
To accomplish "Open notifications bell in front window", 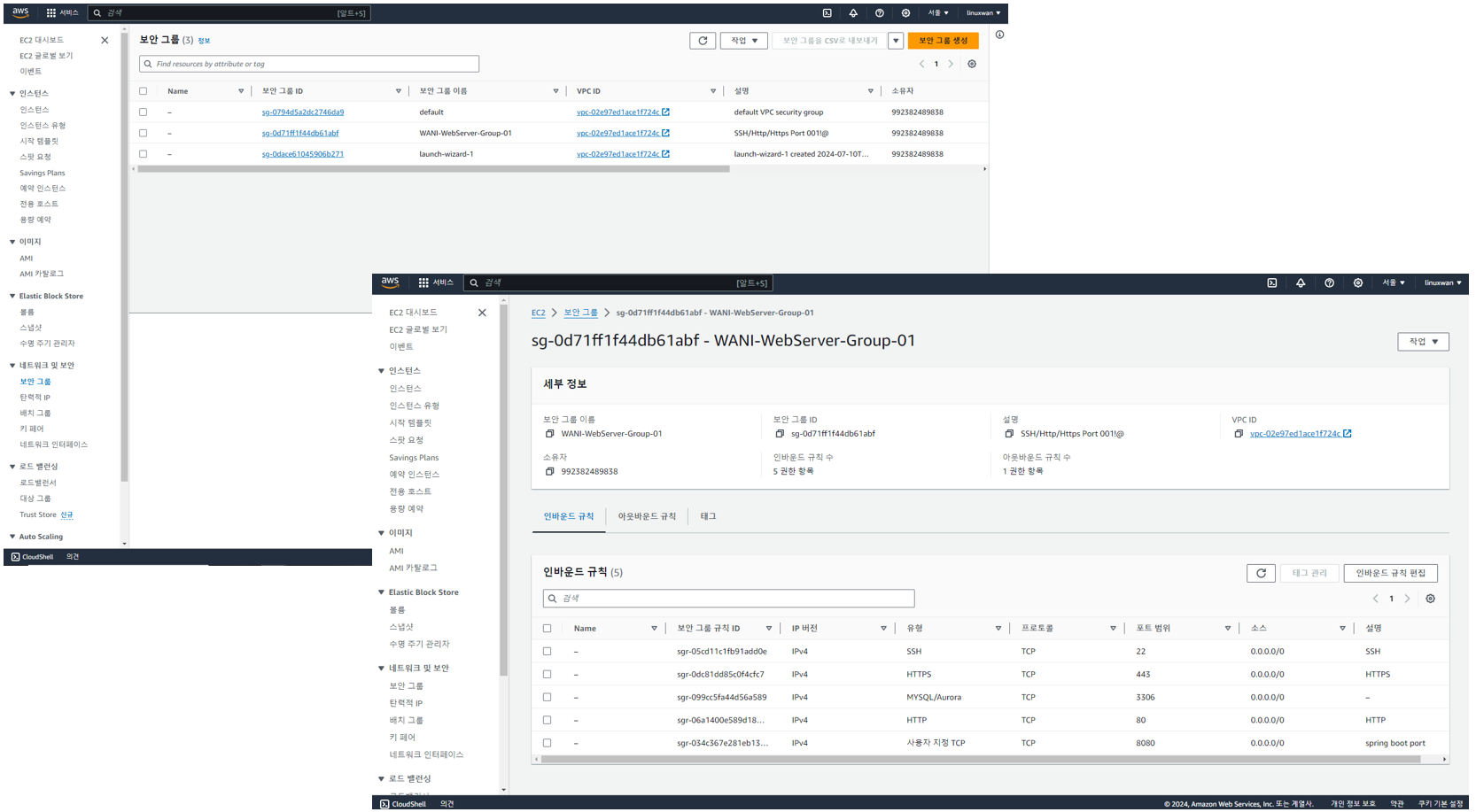I will [1301, 282].
